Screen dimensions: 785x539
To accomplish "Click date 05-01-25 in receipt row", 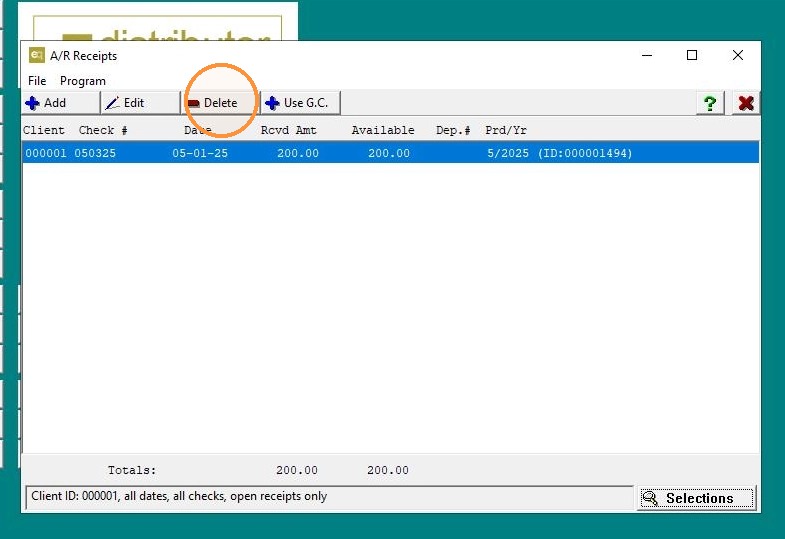I will (200, 153).
